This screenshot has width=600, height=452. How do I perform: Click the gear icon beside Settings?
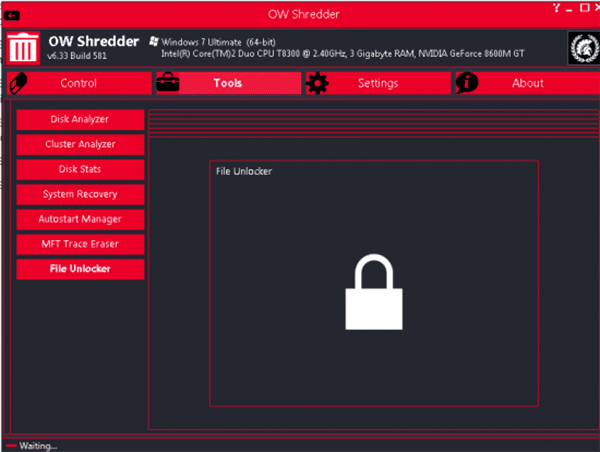317,83
